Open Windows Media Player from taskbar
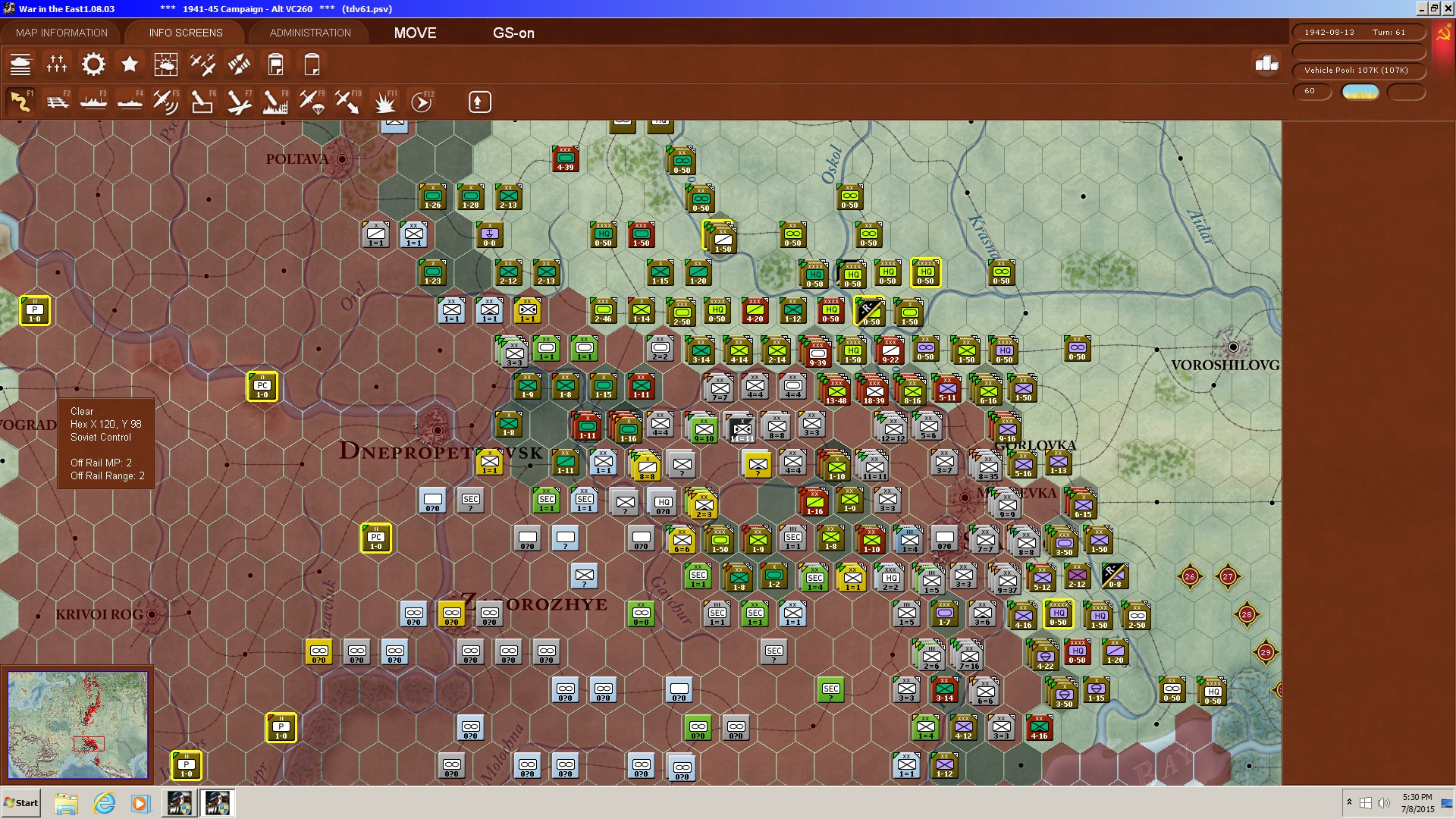The width and height of the screenshot is (1456, 819). pyautogui.click(x=140, y=803)
